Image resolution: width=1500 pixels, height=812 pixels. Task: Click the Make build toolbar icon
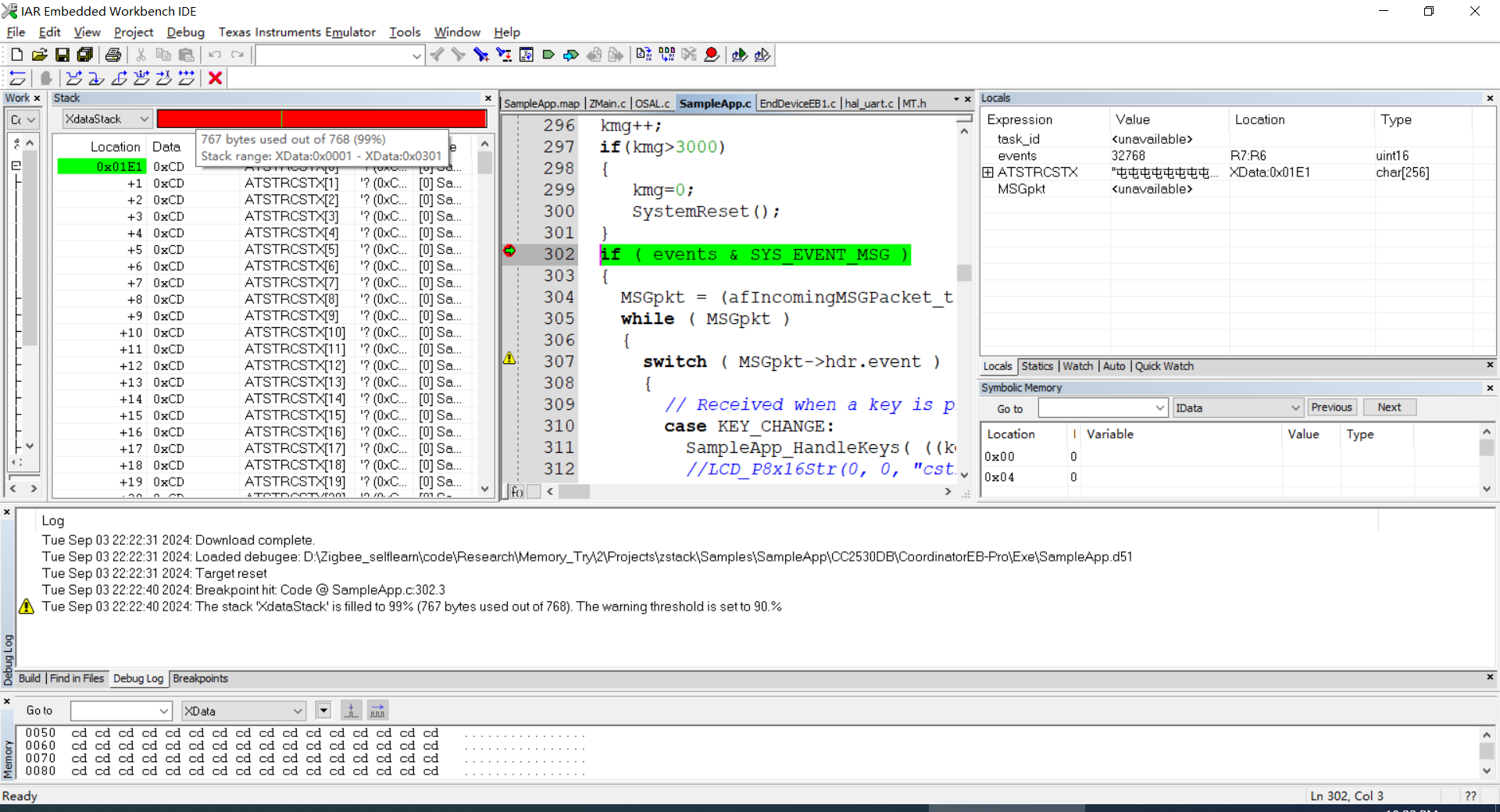pos(666,55)
